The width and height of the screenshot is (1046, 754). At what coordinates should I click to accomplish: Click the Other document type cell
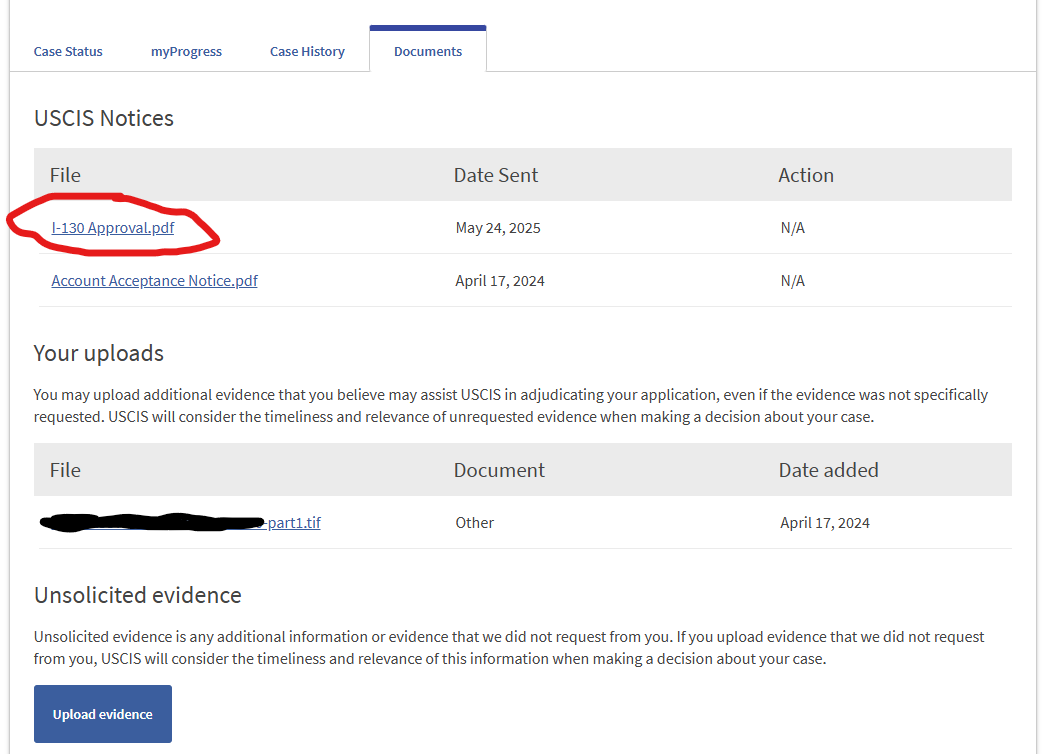[474, 522]
